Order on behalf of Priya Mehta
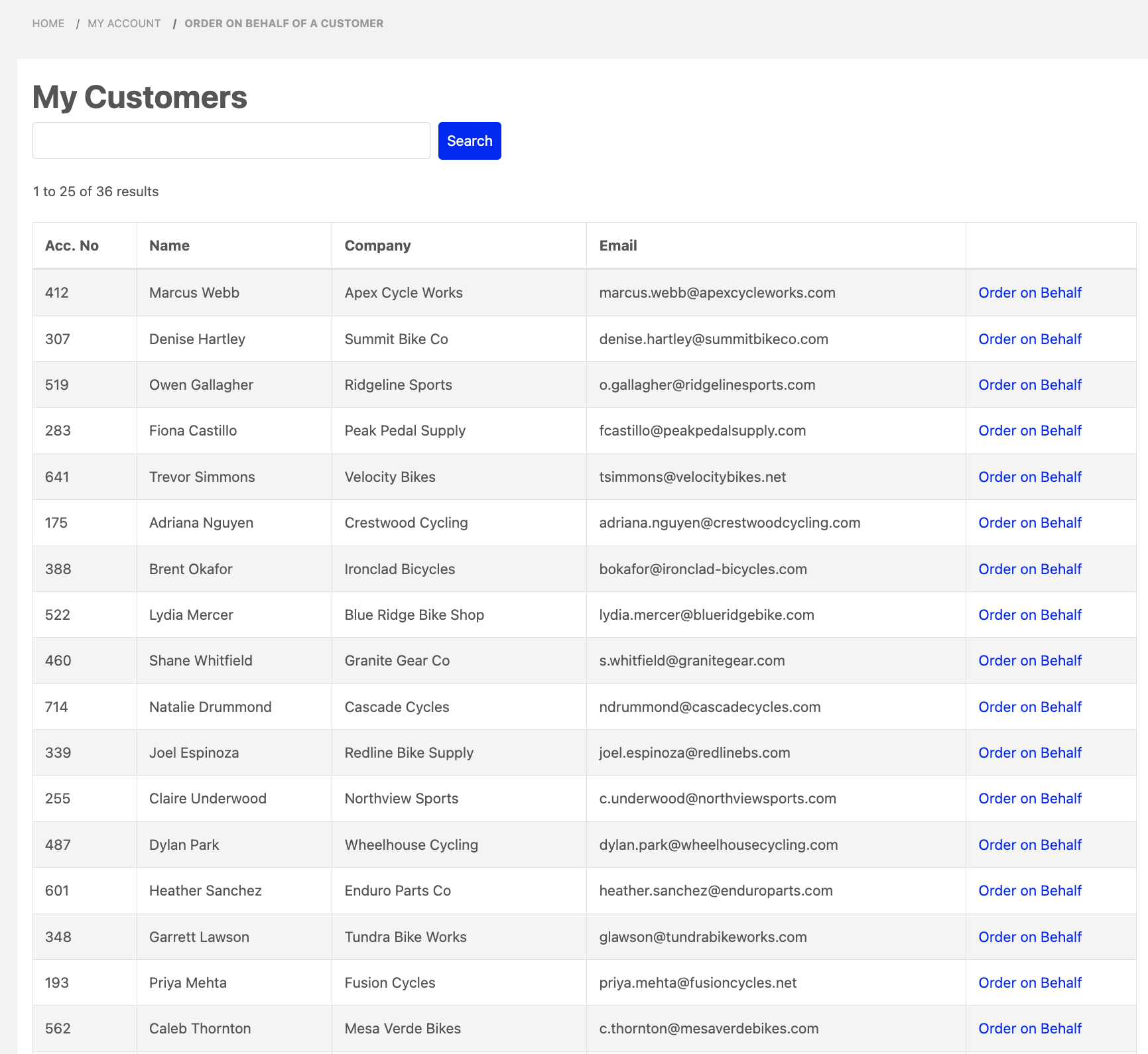Image resolution: width=1148 pixels, height=1054 pixels. point(1029,982)
